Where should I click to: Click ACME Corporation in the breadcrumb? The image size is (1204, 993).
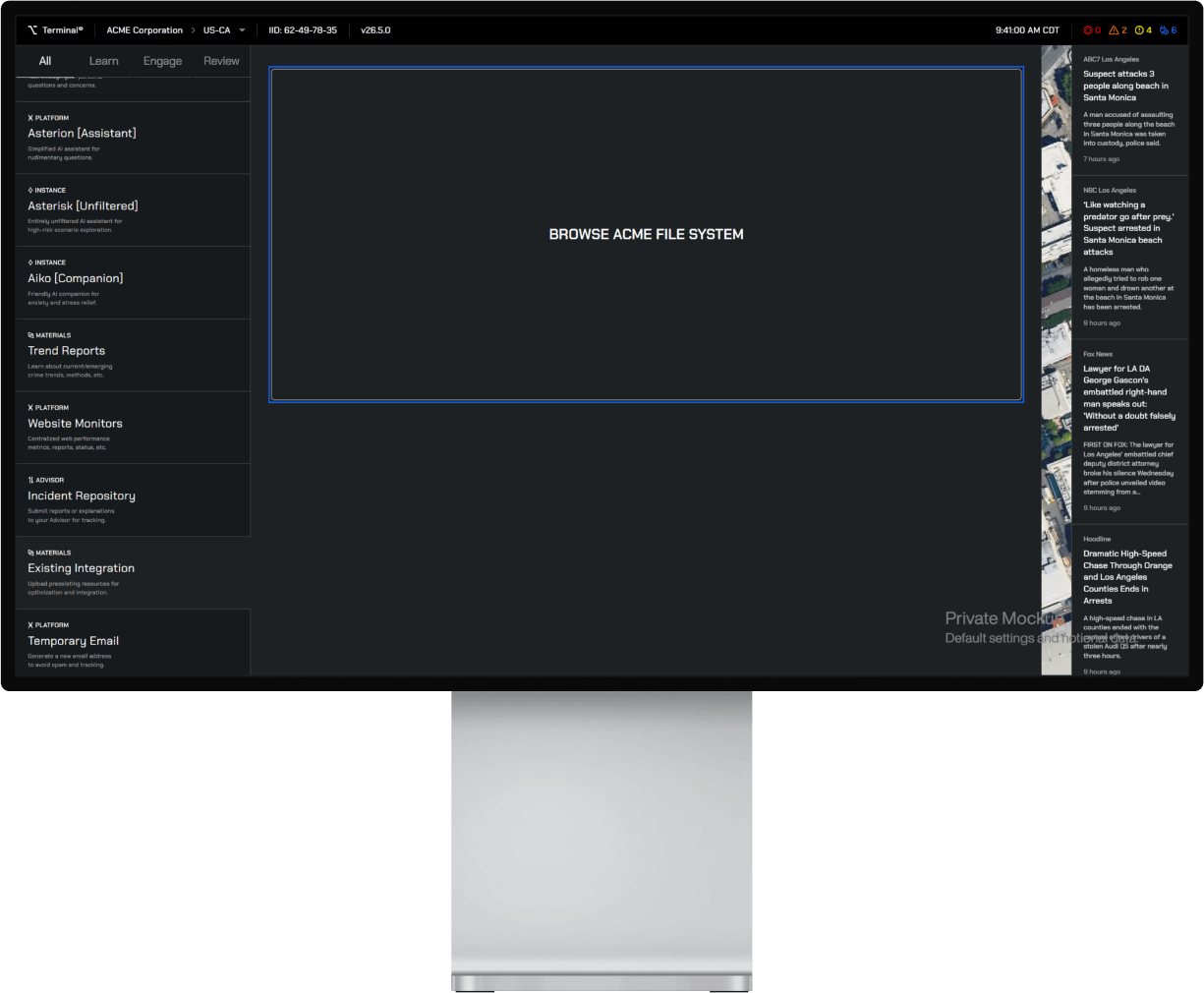point(144,30)
